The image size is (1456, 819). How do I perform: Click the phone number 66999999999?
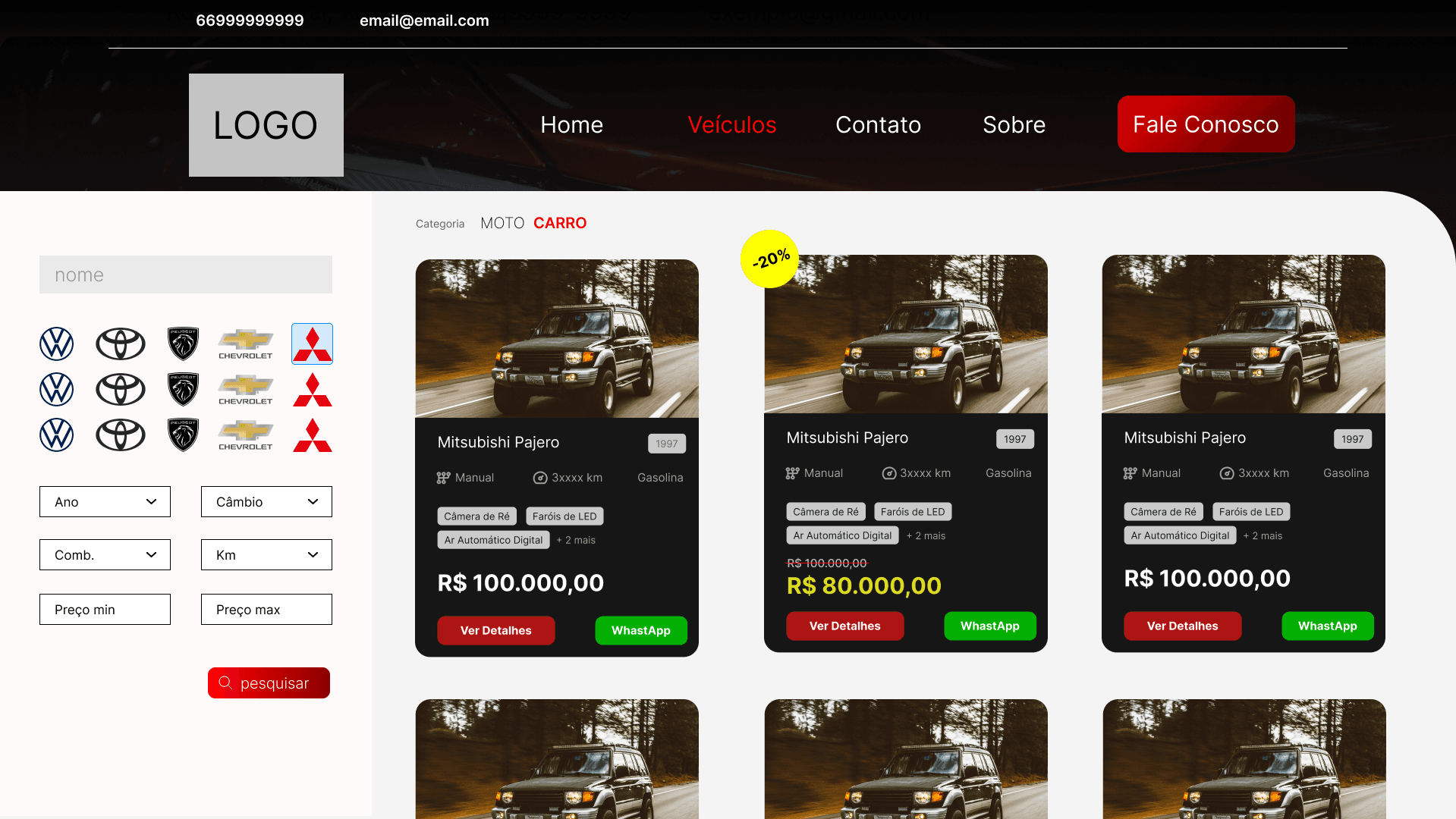tap(250, 20)
